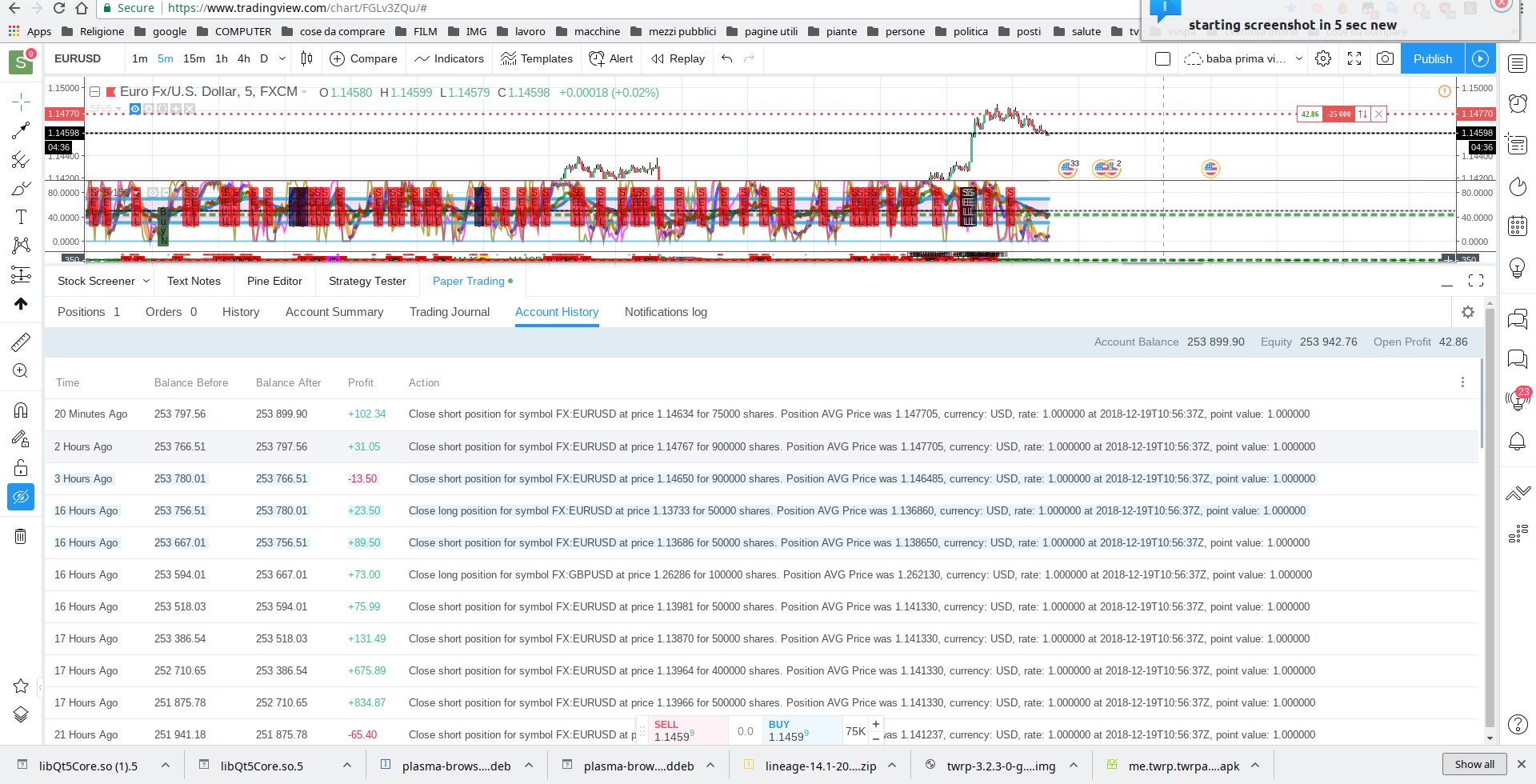Open the Strategy Tester tab
This screenshot has height=784, width=1536.
(x=367, y=281)
